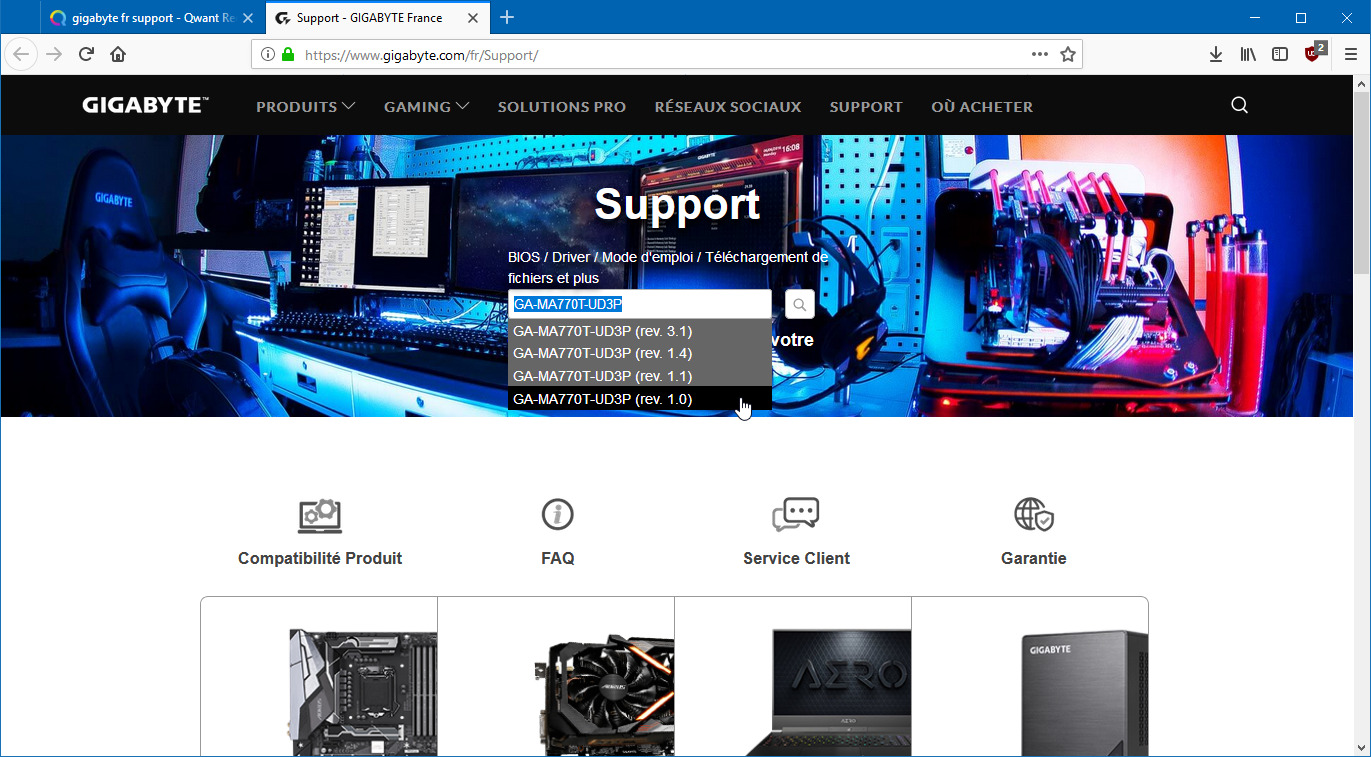Open the page actions three-dot menu
The width and height of the screenshot is (1371, 757).
1040,54
